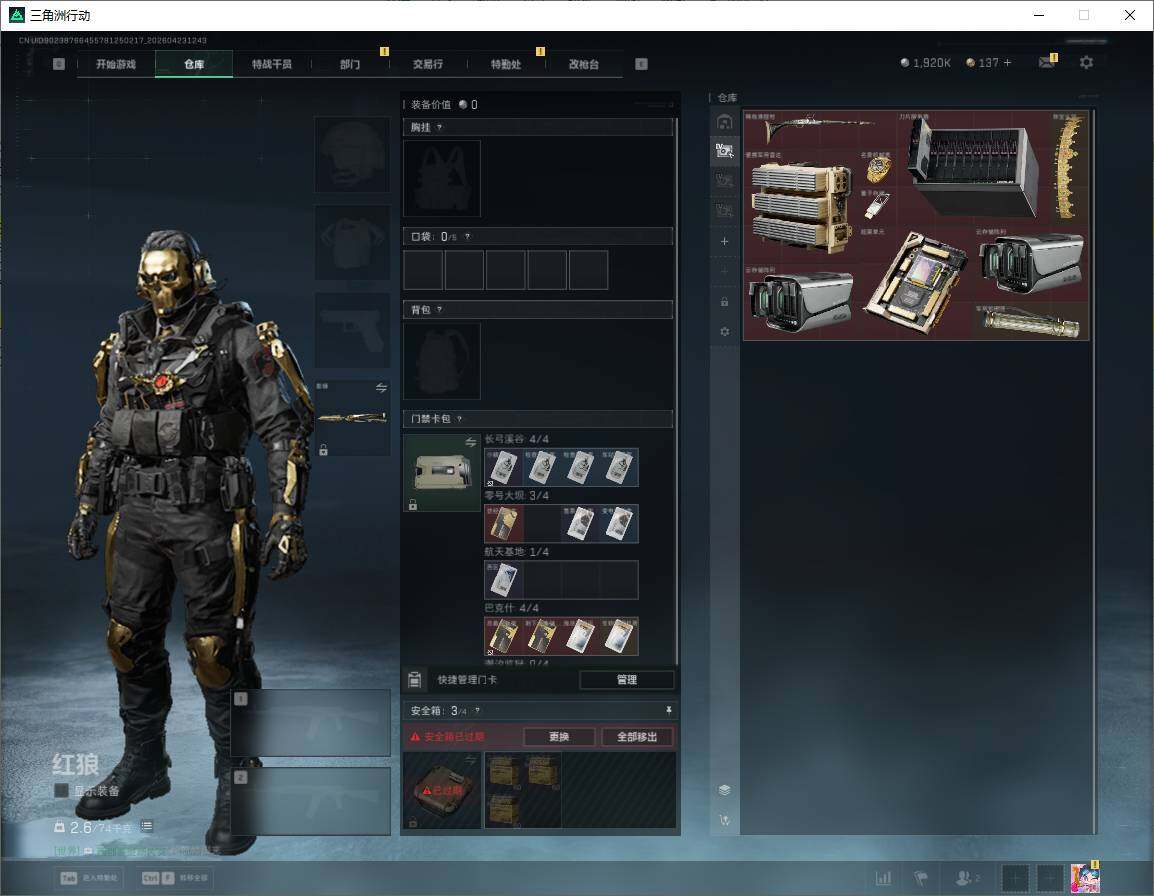Toggle lock on the expired safe box
This screenshot has width=1154, height=896.
coord(413,822)
